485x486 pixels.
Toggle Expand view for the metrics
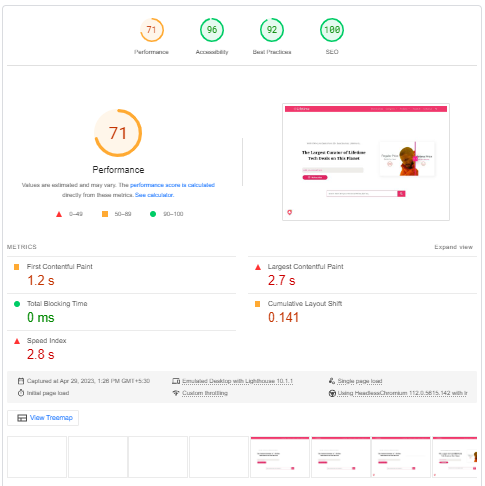453,247
